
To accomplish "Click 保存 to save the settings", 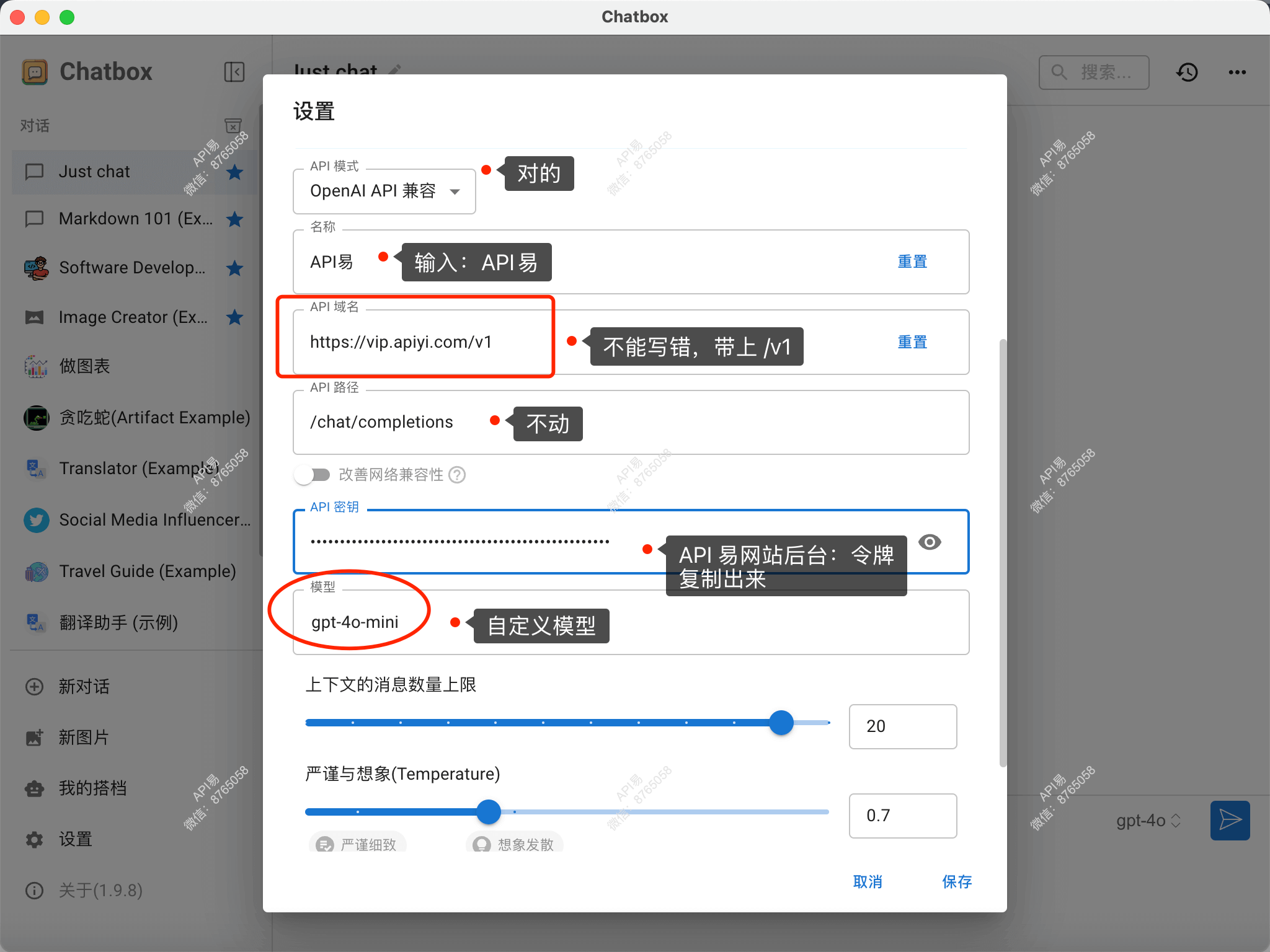I will coord(956,882).
